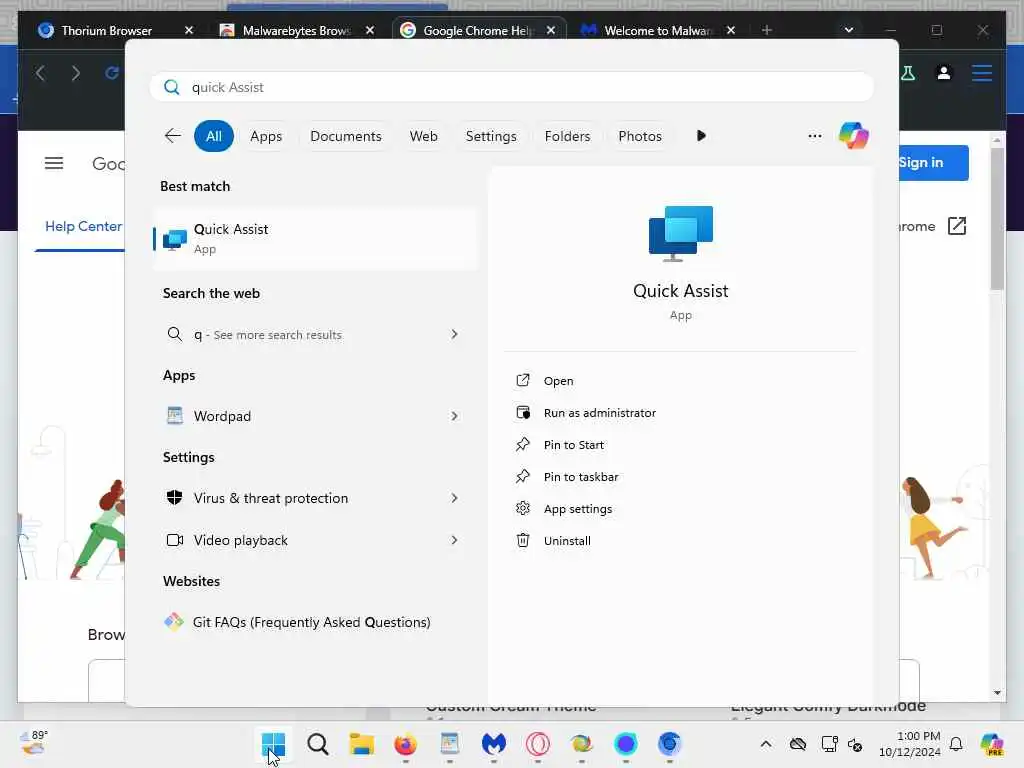The height and width of the screenshot is (768, 1024).
Task: Go forward in browser history
Action: 76,72
